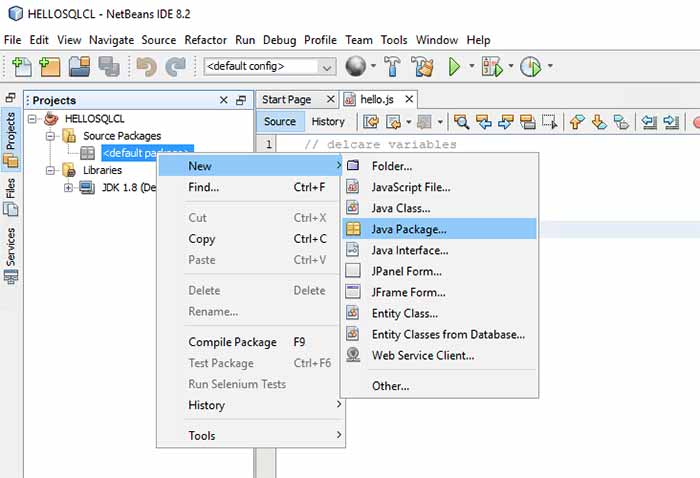Click the Profile Project clock icon
The image size is (700, 478).
[530, 67]
